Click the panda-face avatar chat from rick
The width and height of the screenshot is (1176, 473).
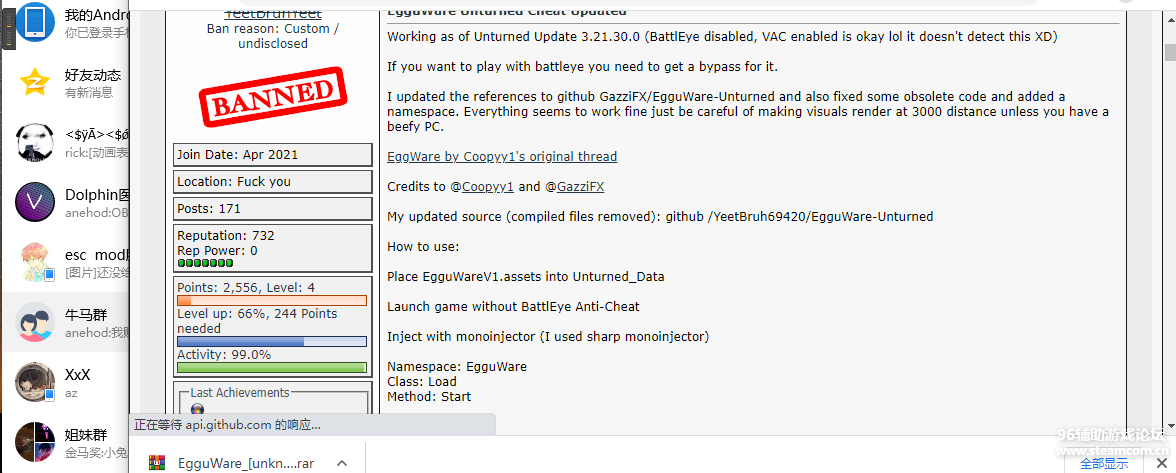click(35, 142)
